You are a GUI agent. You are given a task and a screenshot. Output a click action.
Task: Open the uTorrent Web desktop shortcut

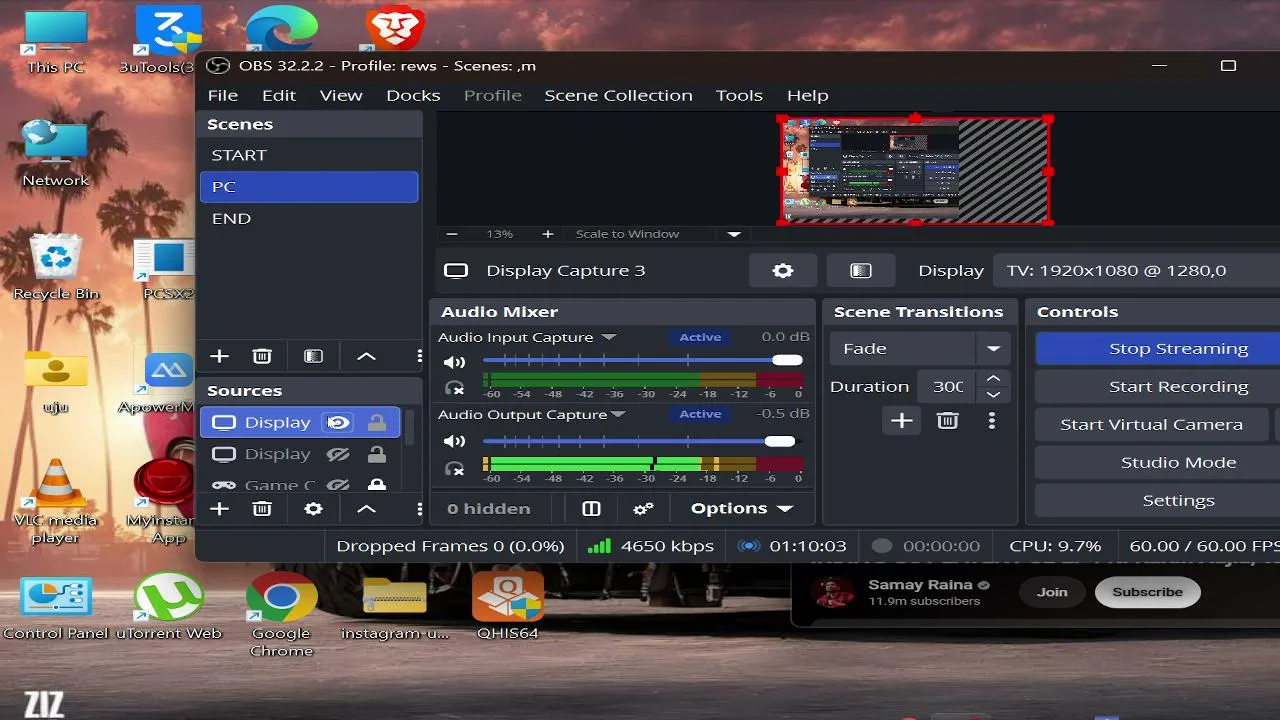click(x=168, y=605)
